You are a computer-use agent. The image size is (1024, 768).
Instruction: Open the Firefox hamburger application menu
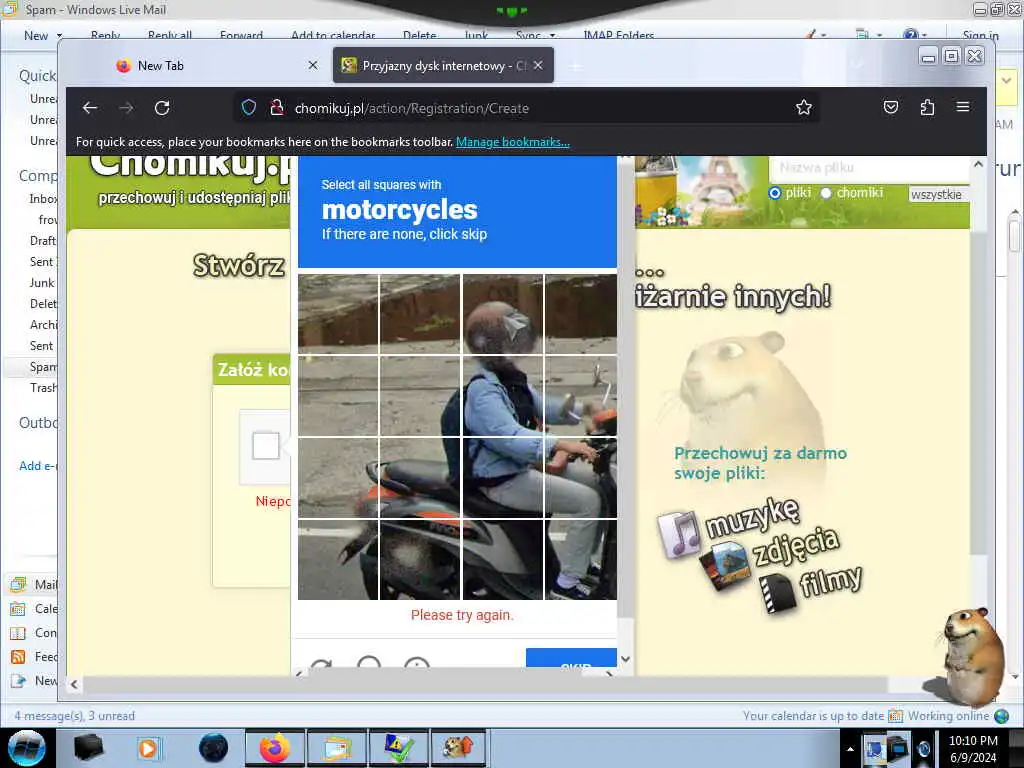click(963, 107)
